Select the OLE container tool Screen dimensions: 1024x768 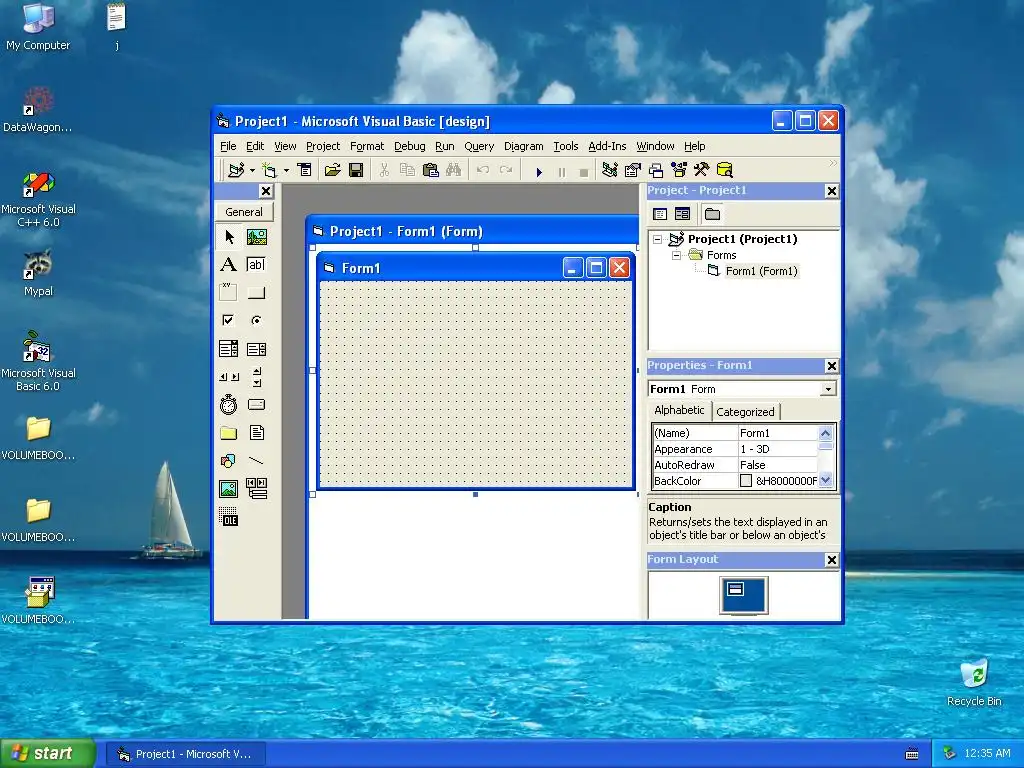click(229, 517)
